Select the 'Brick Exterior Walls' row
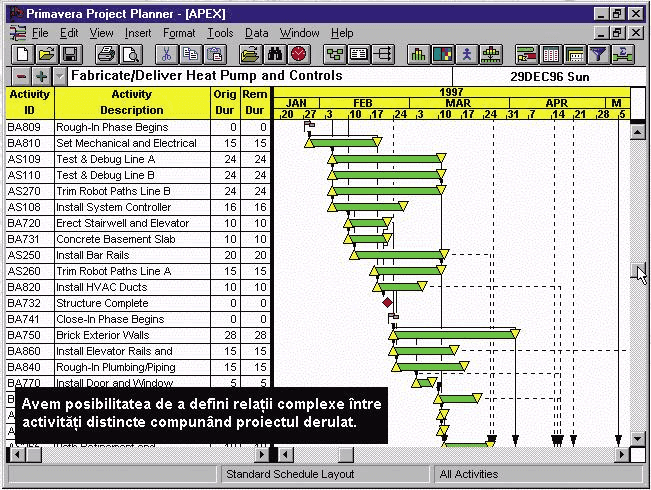This screenshot has width=651, height=490. pos(138,335)
